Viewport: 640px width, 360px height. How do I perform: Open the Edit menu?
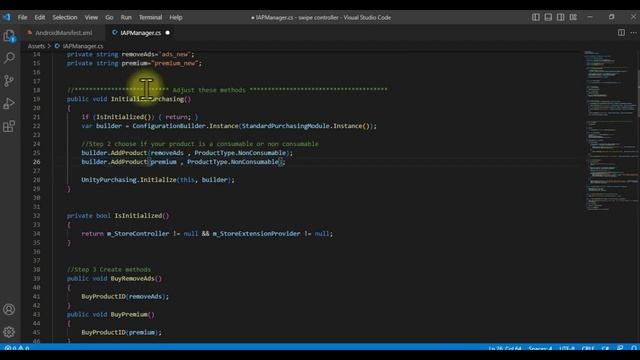pyautogui.click(x=40, y=18)
